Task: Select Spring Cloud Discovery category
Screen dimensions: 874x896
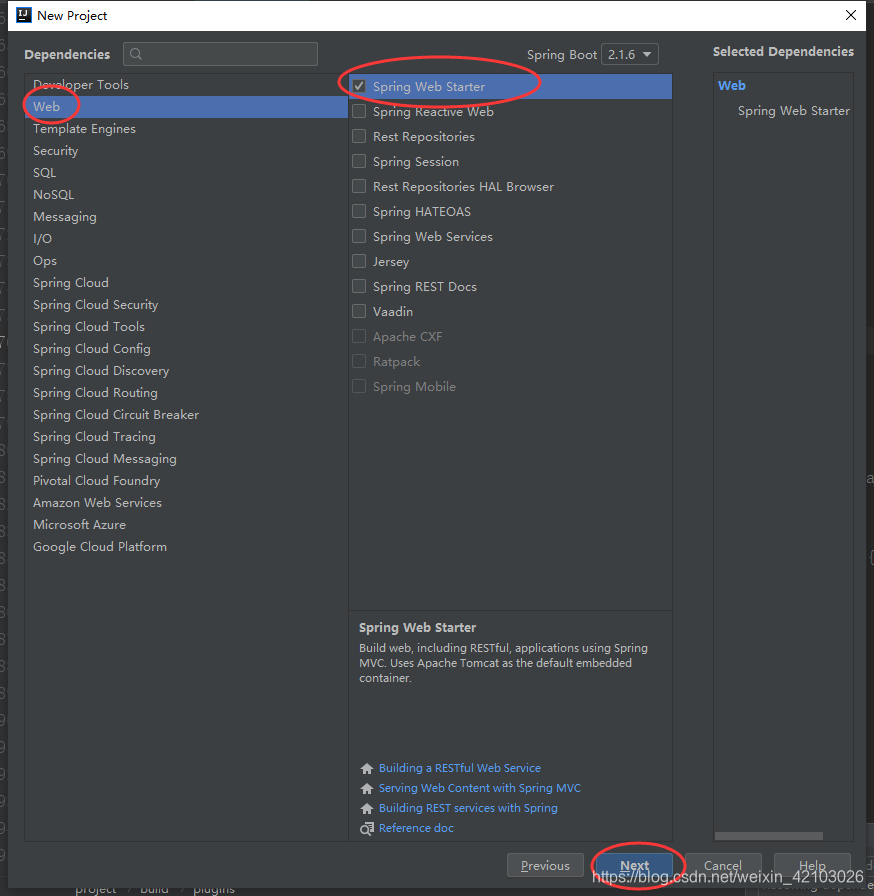Action: coord(186,371)
